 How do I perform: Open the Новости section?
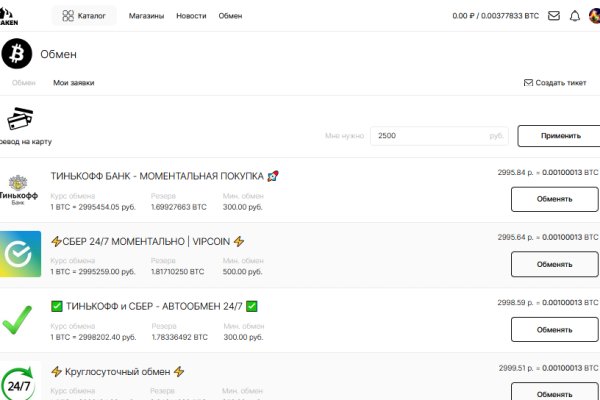coord(191,16)
